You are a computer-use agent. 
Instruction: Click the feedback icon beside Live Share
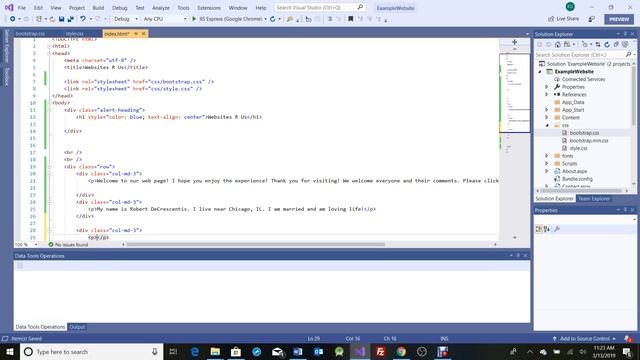click(591, 19)
